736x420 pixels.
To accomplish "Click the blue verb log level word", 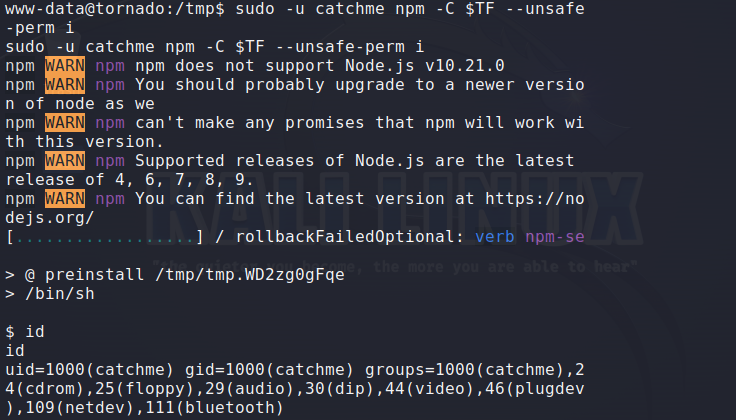I will tap(495, 236).
